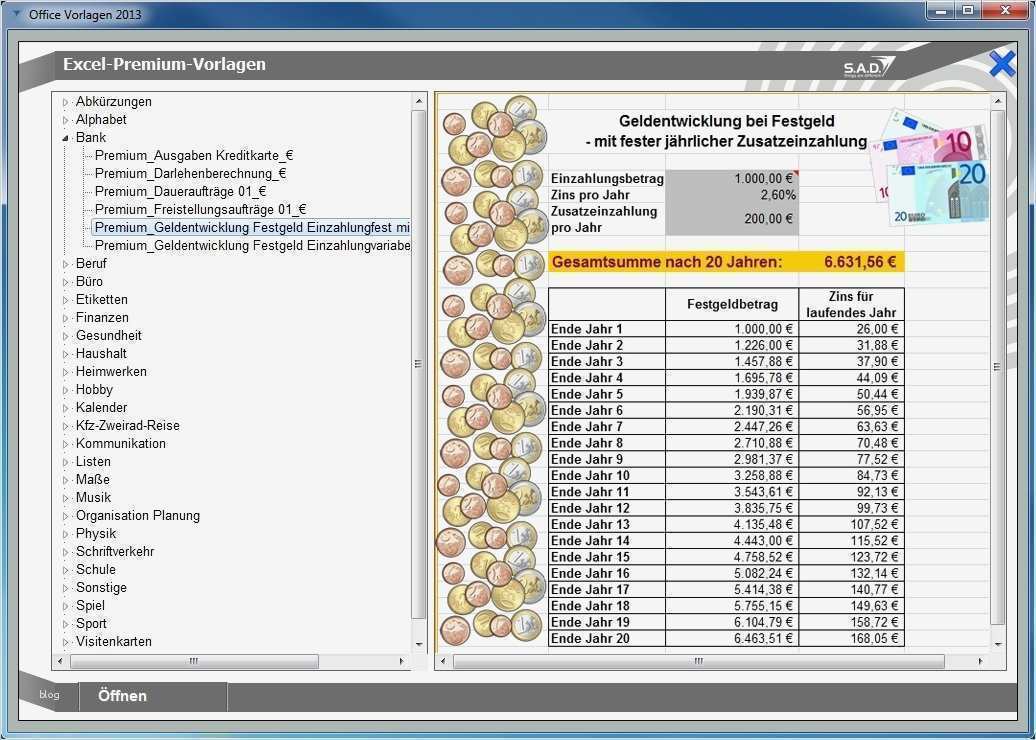
Task: Click the preview pane vertical scrollbar thumb
Action: coord(998,367)
